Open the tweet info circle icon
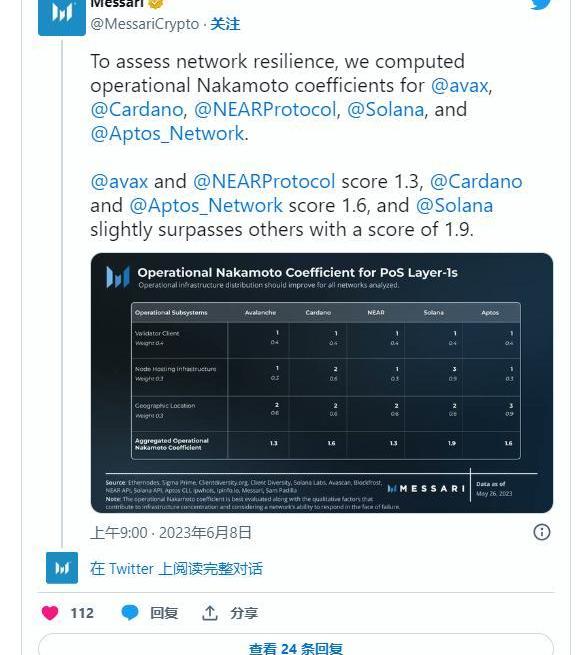Viewport: 580px width, 655px height. [x=542, y=532]
